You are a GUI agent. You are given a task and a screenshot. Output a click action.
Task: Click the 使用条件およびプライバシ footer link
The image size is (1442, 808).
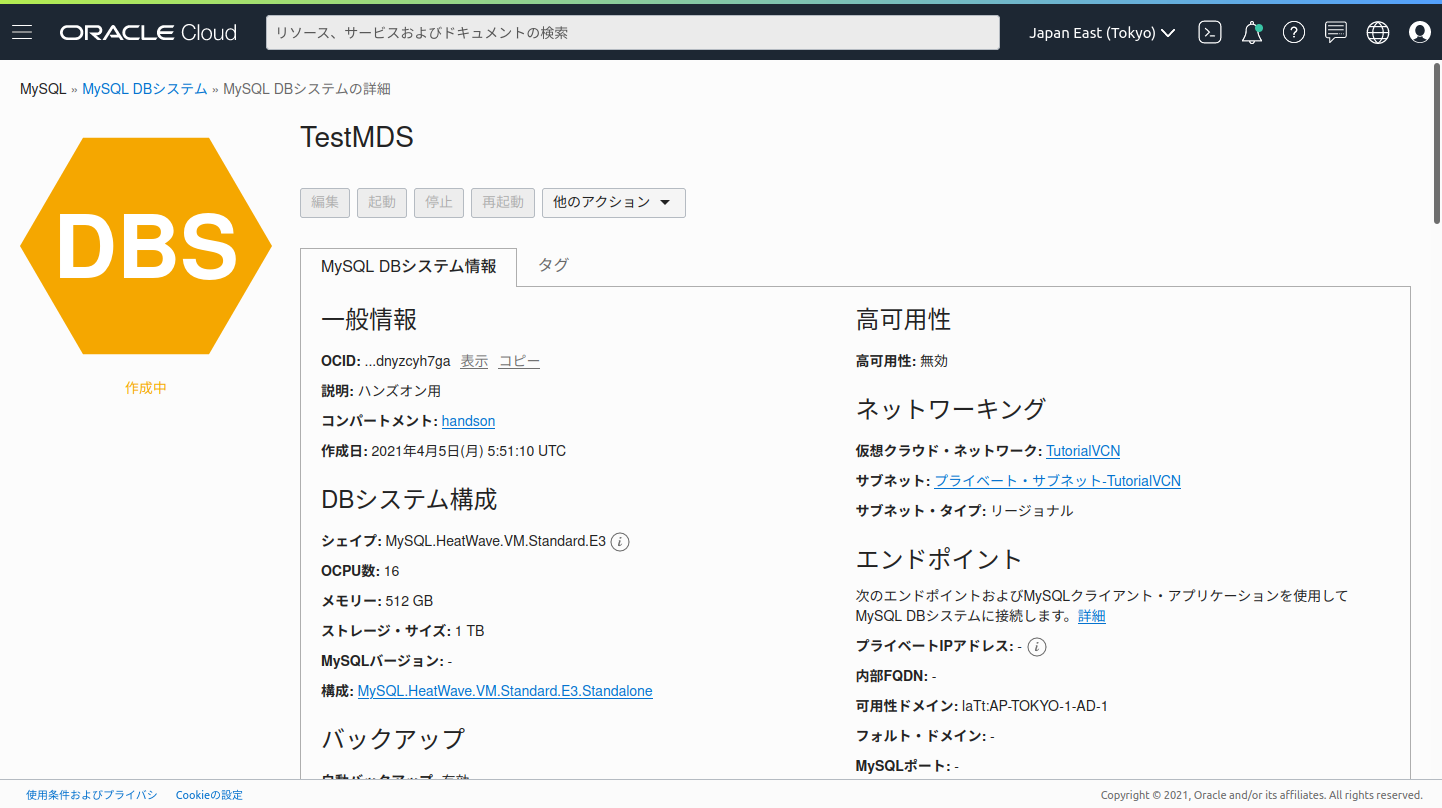pos(92,795)
